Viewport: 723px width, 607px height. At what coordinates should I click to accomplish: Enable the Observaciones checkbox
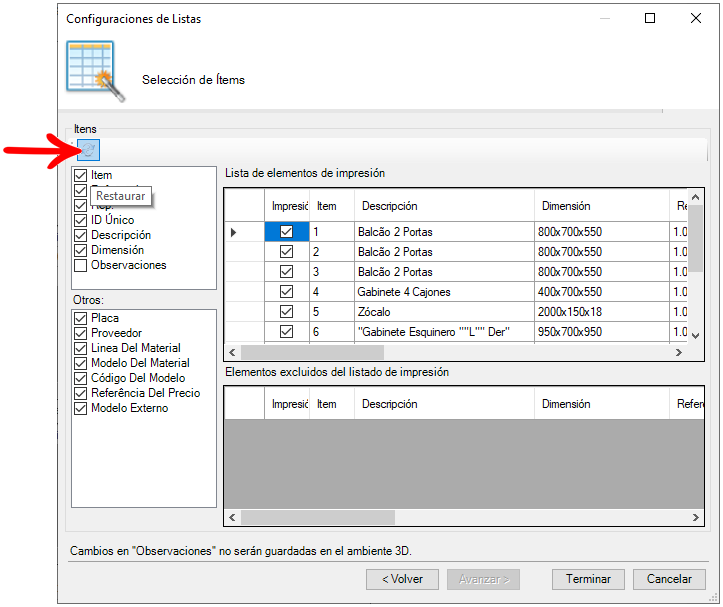[x=81, y=265]
